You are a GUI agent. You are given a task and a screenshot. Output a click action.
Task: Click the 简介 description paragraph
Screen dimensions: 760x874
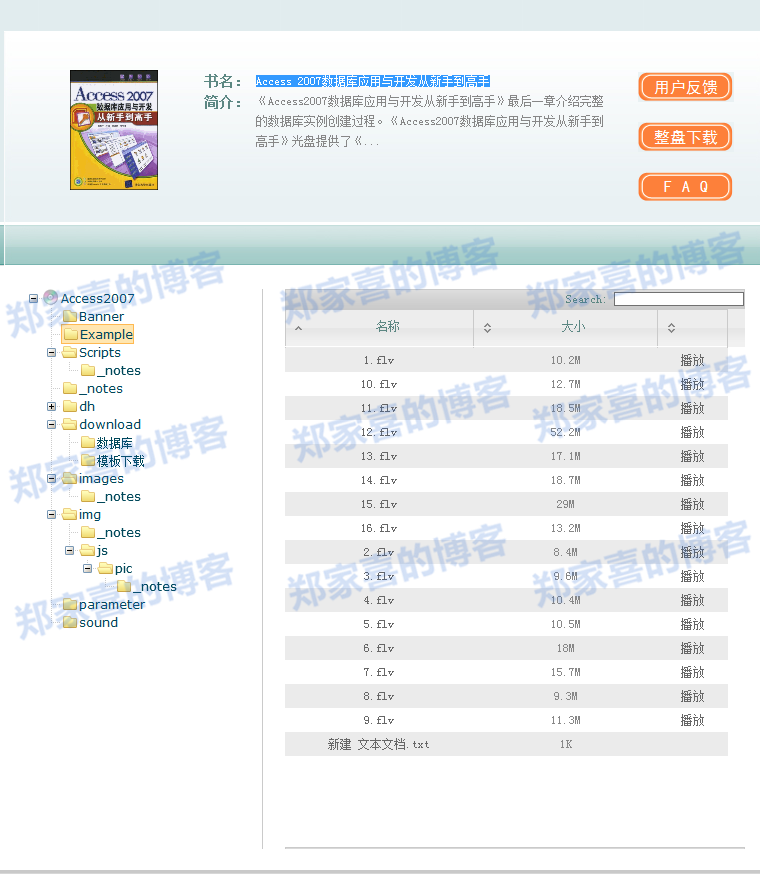pyautogui.click(x=429, y=122)
